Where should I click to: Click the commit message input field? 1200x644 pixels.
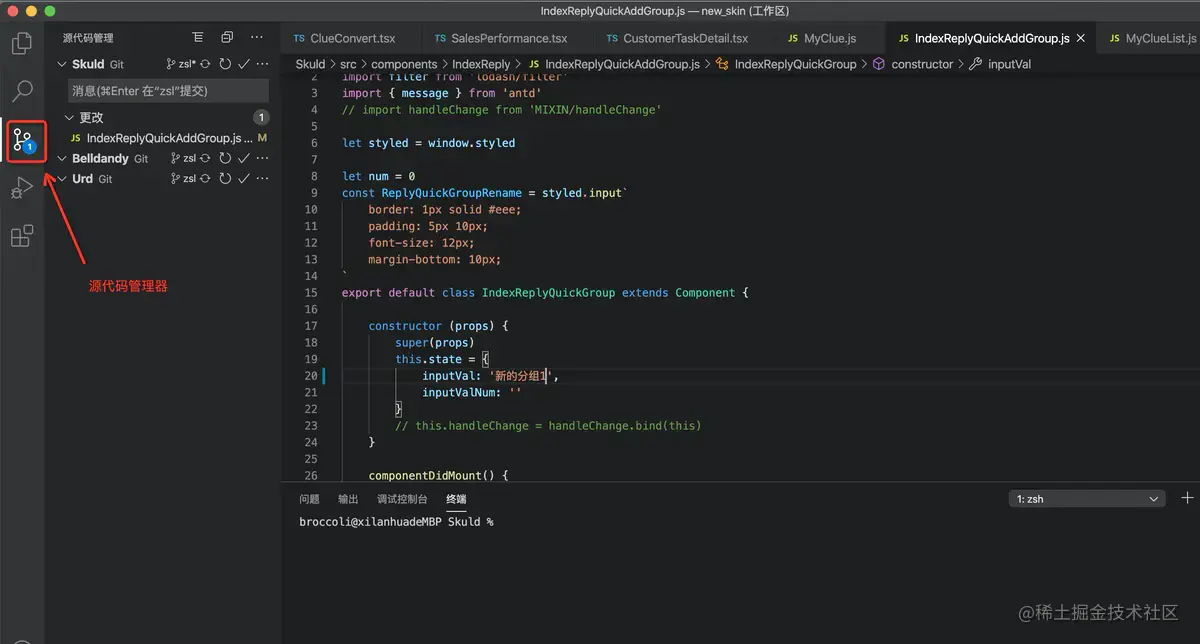[168, 91]
